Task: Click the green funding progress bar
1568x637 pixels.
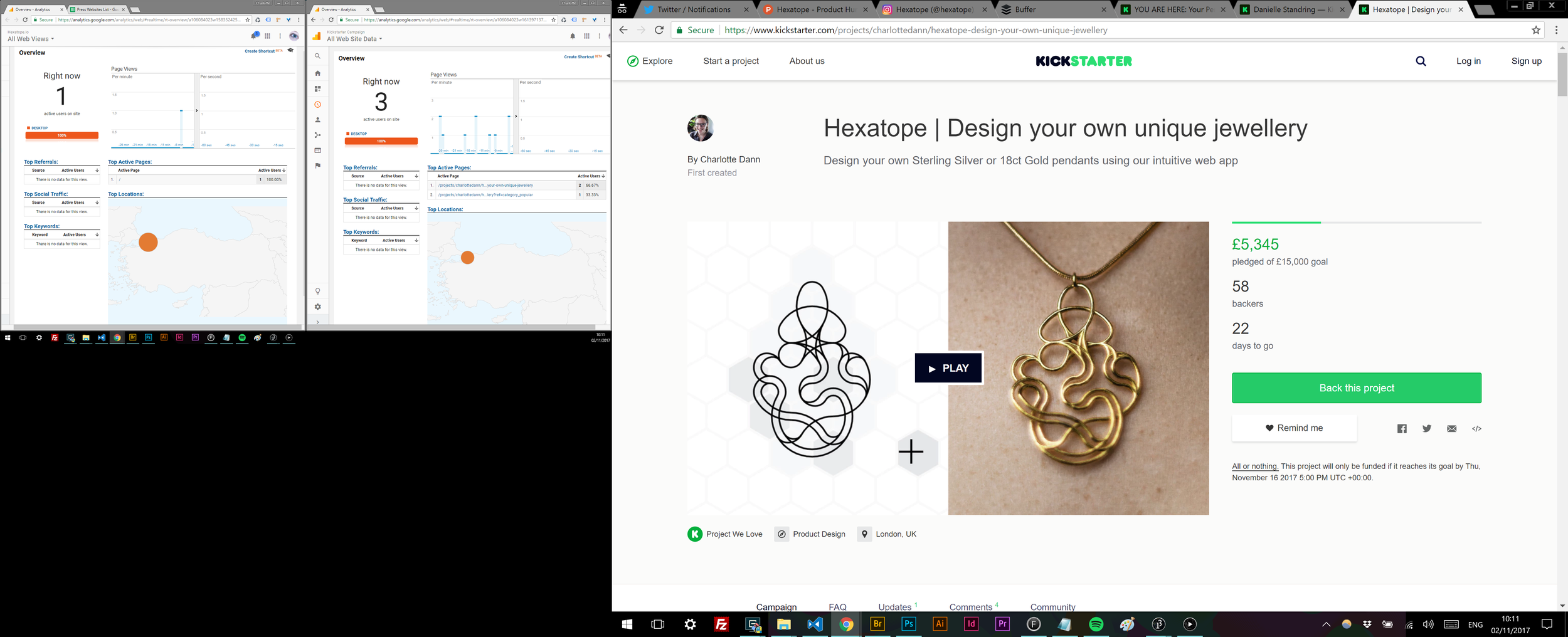Action: pos(1276,223)
